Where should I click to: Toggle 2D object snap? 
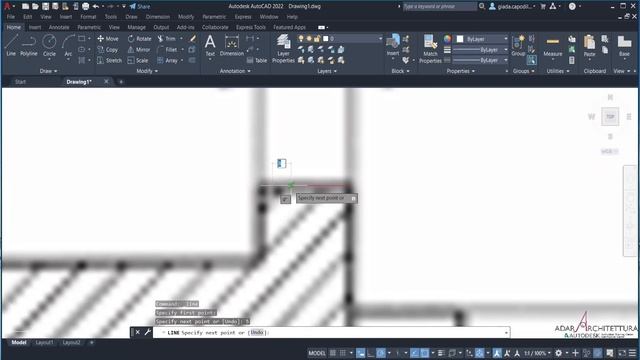pyautogui.click(x=424, y=353)
